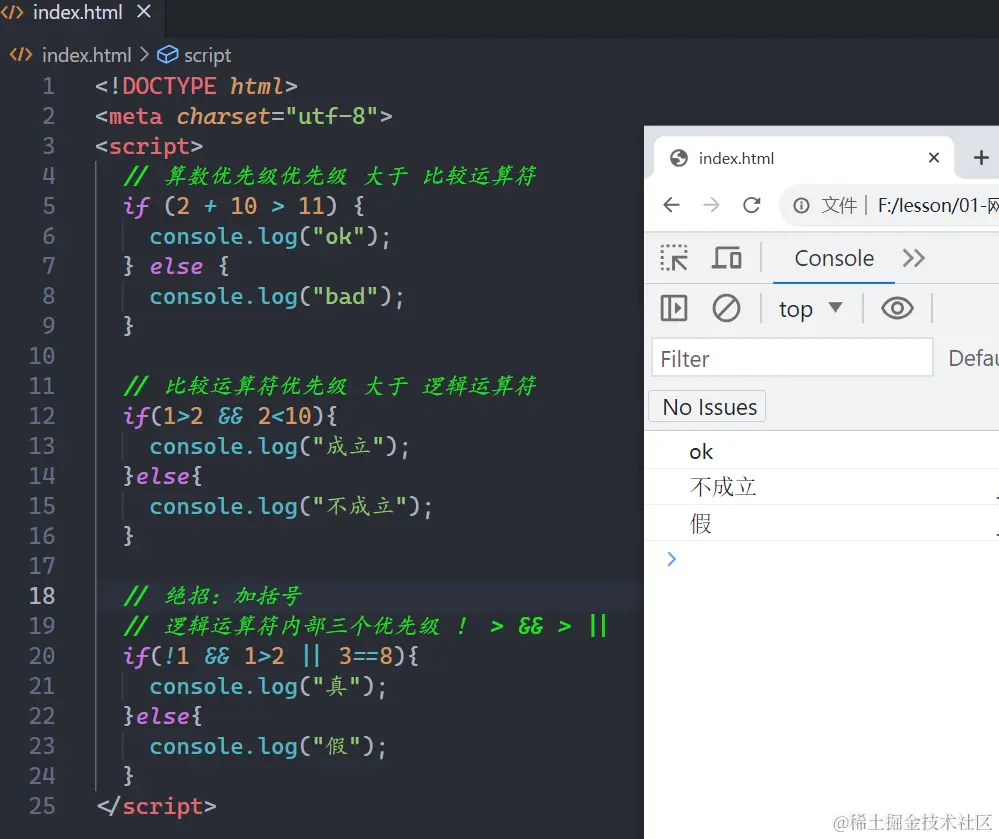Click the site information icon in address bar

coord(801,205)
